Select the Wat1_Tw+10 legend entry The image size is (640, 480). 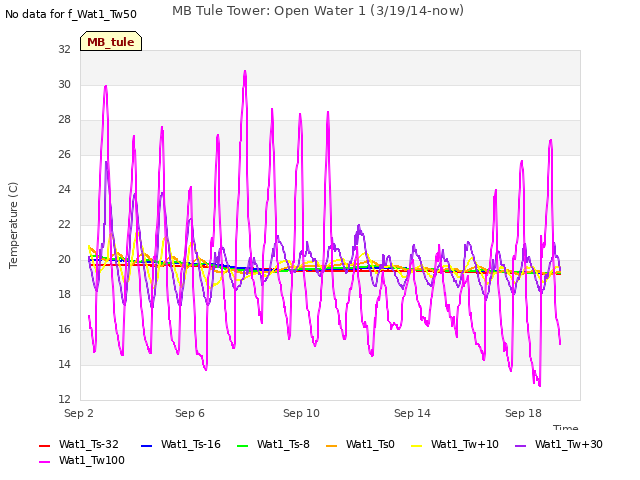point(455,444)
